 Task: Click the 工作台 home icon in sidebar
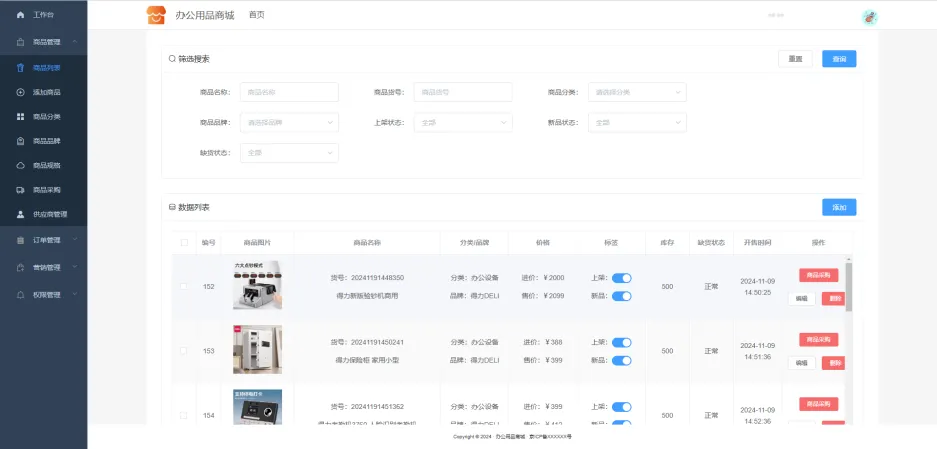point(21,16)
